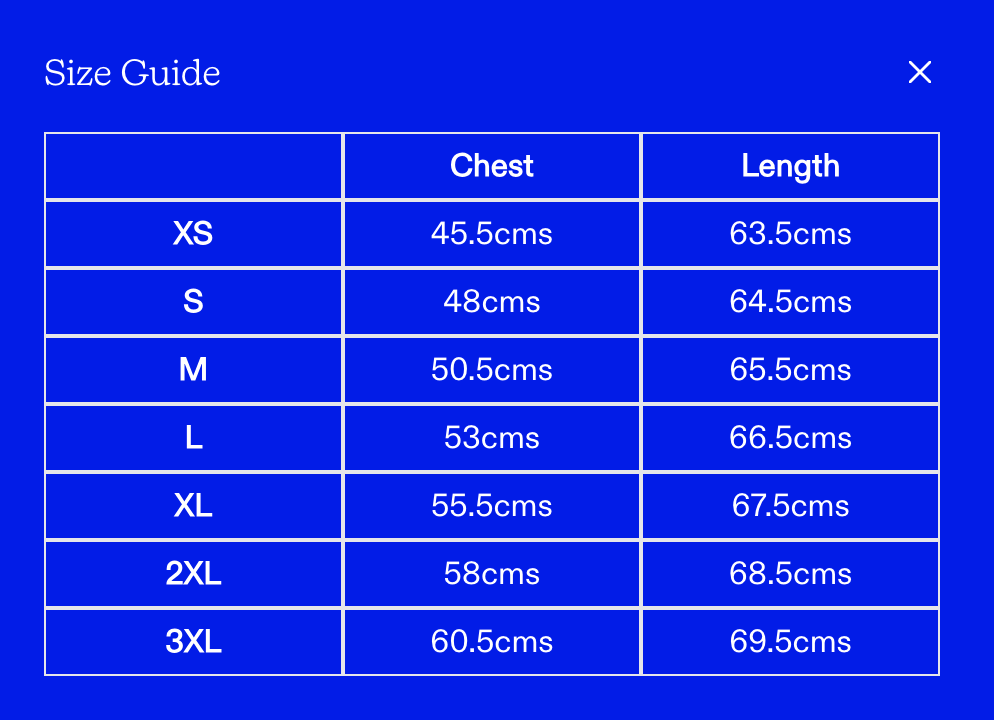Click the 45.5cms chest value
994x720 pixels.
(x=492, y=234)
